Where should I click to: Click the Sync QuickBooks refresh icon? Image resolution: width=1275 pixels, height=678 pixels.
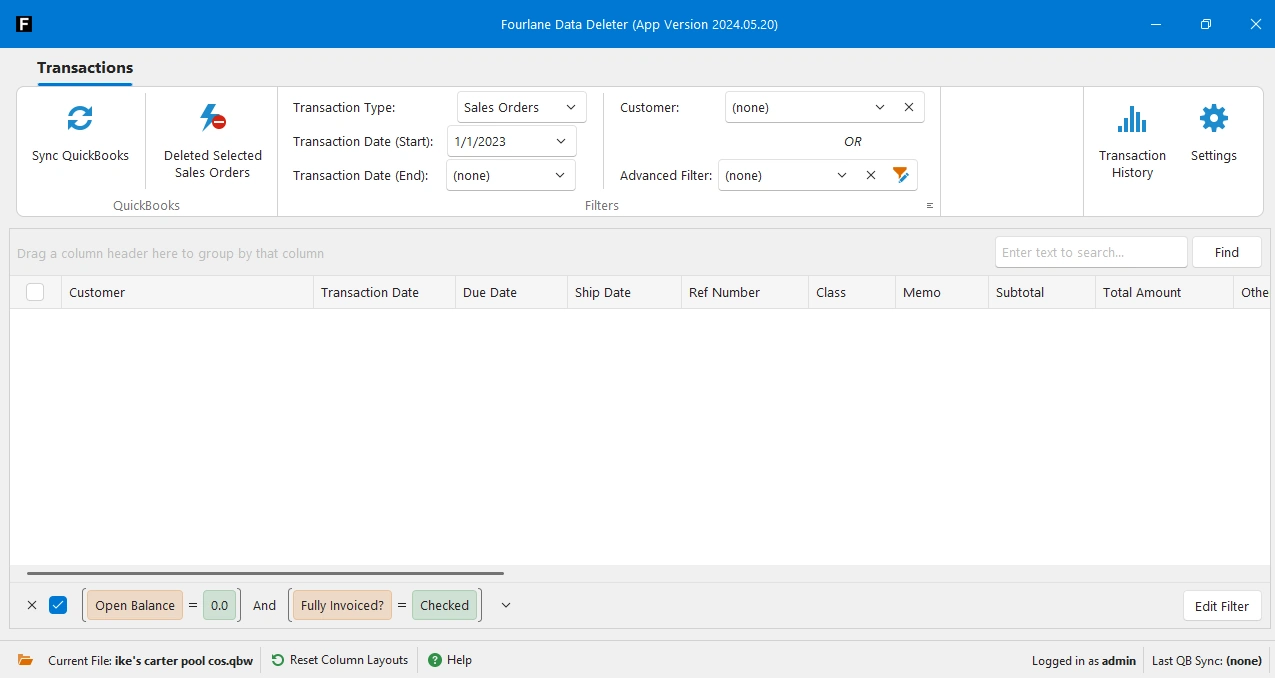coord(80,119)
